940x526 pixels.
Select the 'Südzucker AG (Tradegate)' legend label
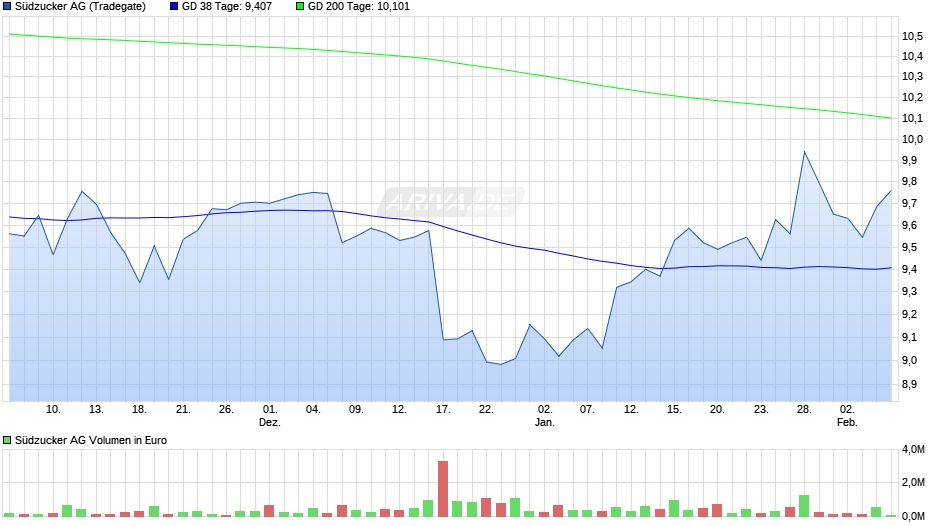(x=80, y=7)
